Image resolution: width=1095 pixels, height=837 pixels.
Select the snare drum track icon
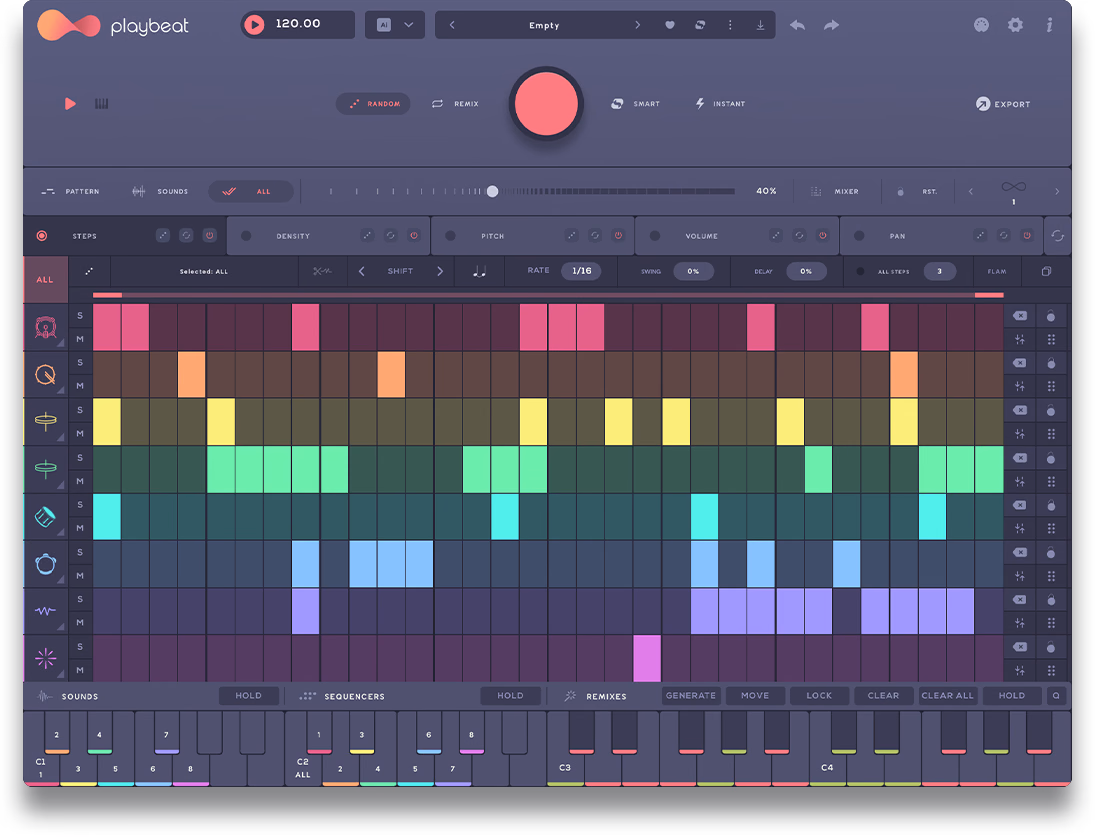45,374
